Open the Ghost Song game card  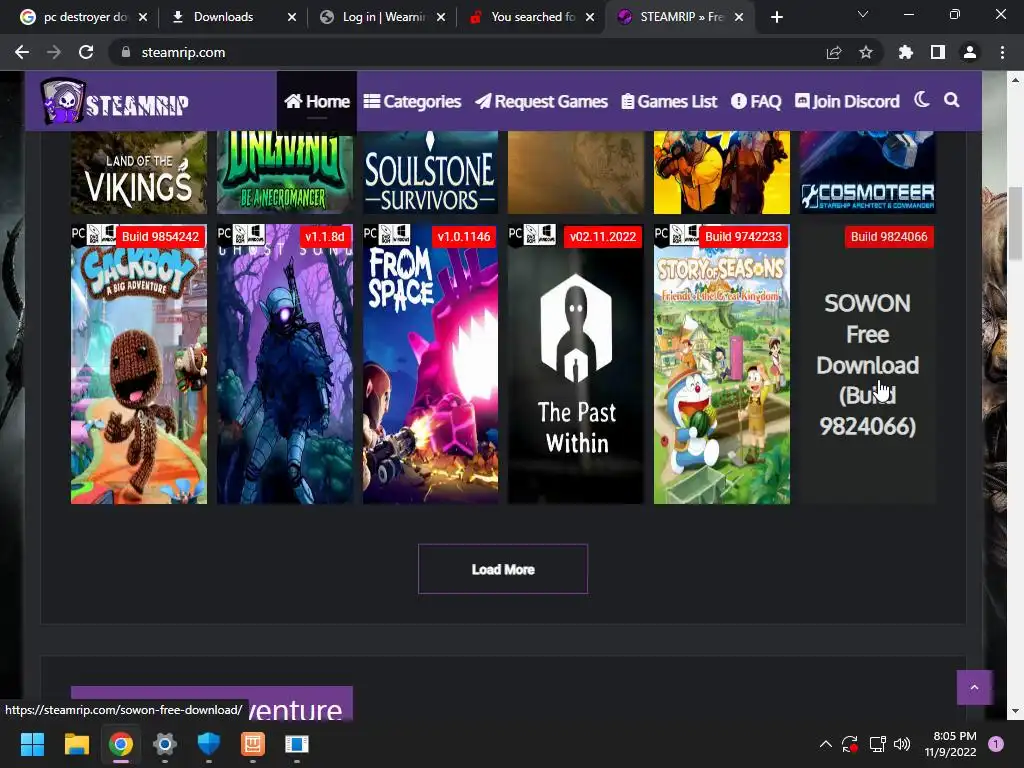285,364
